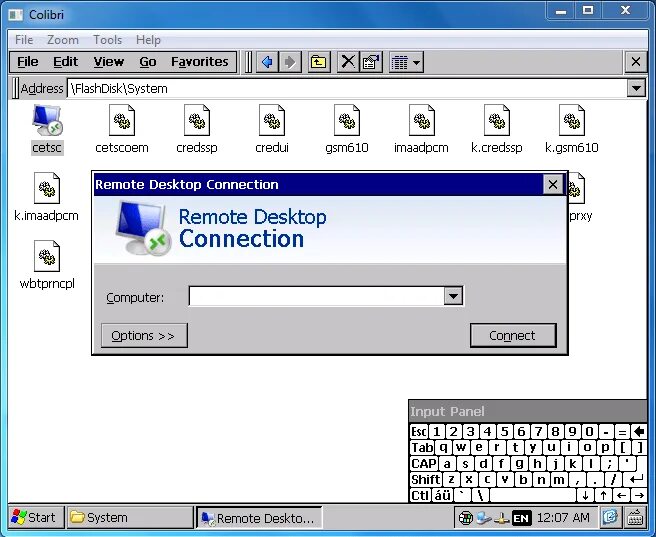Open the cetsc Remote Desktop file icon
This screenshot has width=656, height=537.
(47, 120)
